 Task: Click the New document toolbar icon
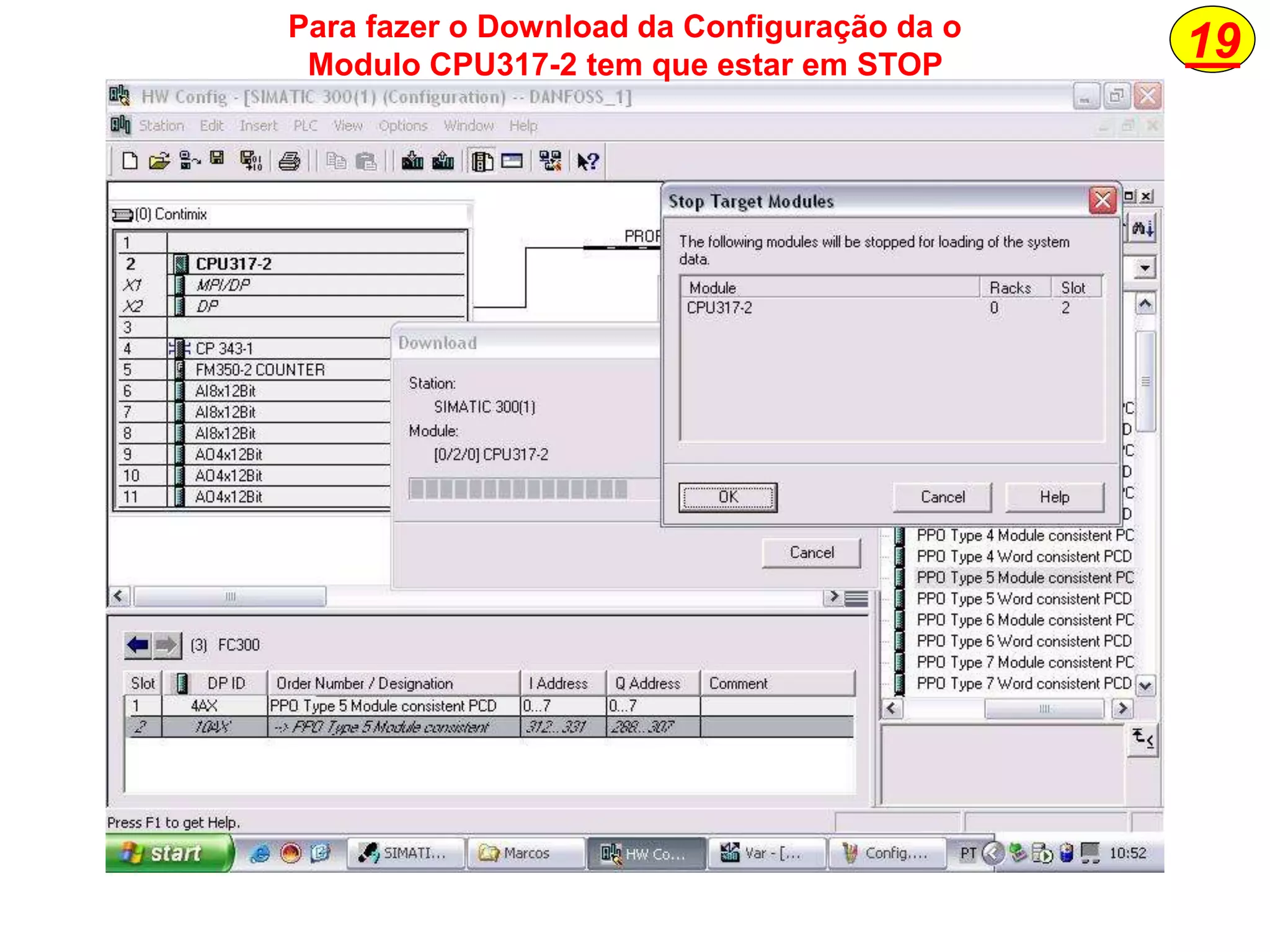(130, 161)
